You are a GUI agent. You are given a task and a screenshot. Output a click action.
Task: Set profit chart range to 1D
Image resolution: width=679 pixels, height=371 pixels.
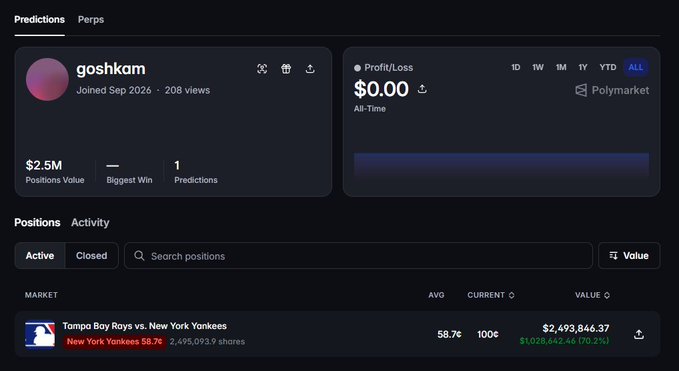(515, 68)
